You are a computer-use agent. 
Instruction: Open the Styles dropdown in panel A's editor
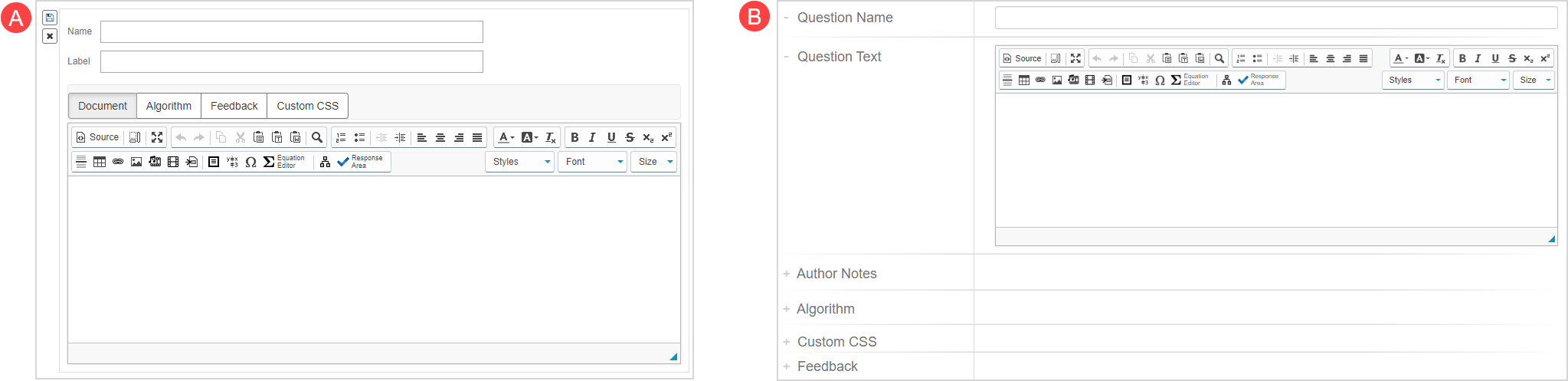pos(520,162)
